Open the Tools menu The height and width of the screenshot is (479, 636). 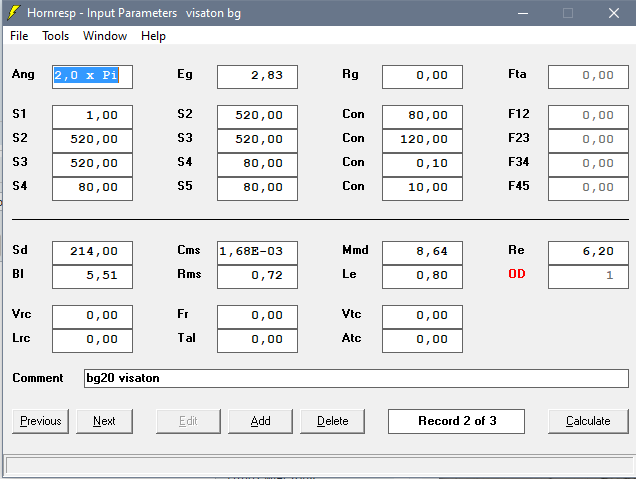[x=55, y=36]
